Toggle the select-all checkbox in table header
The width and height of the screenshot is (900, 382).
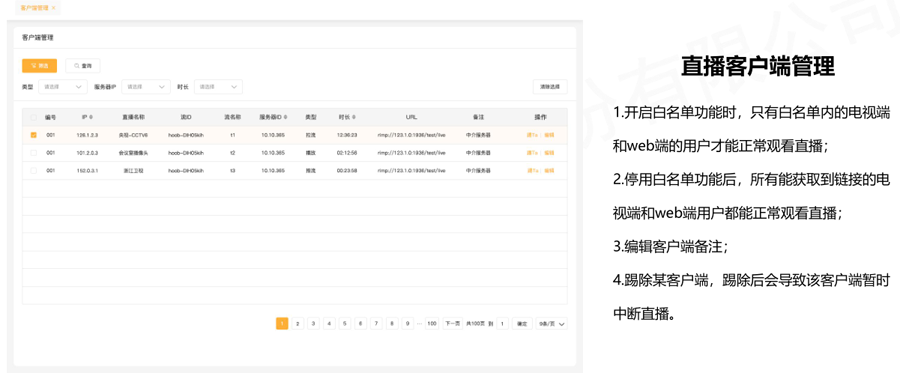pyautogui.click(x=33, y=117)
